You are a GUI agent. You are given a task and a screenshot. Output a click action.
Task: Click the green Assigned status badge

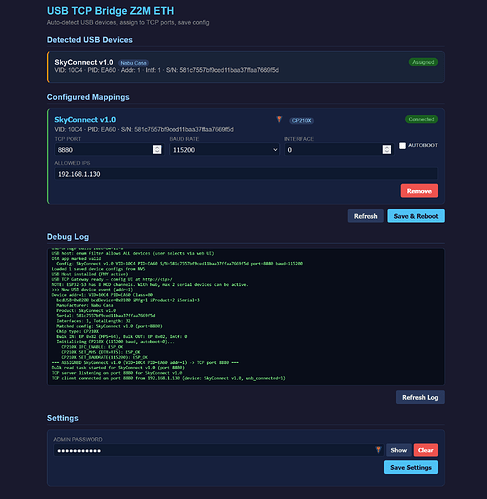coord(423,62)
